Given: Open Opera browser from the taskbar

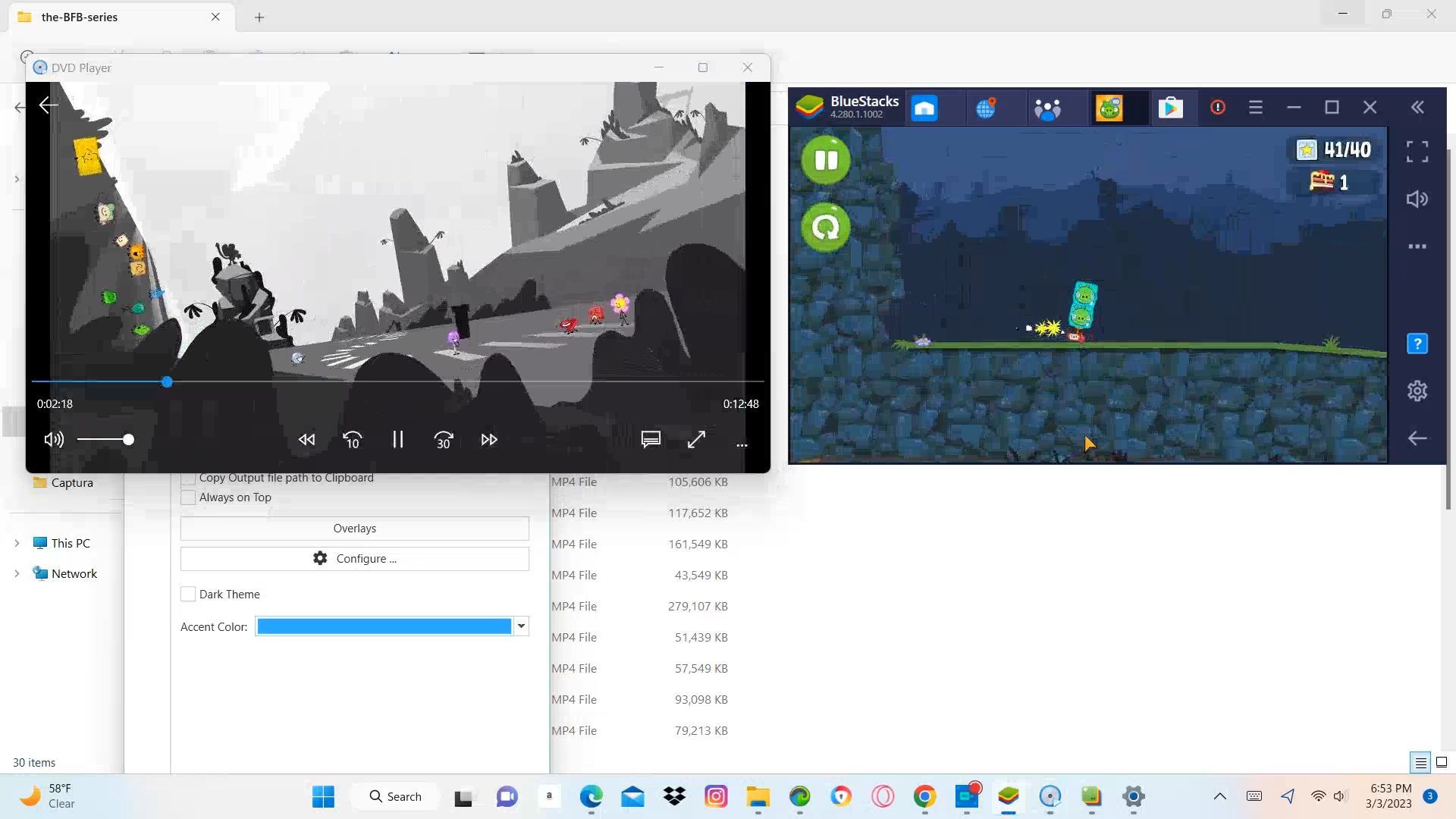Looking at the screenshot, I should pyautogui.click(x=883, y=797).
